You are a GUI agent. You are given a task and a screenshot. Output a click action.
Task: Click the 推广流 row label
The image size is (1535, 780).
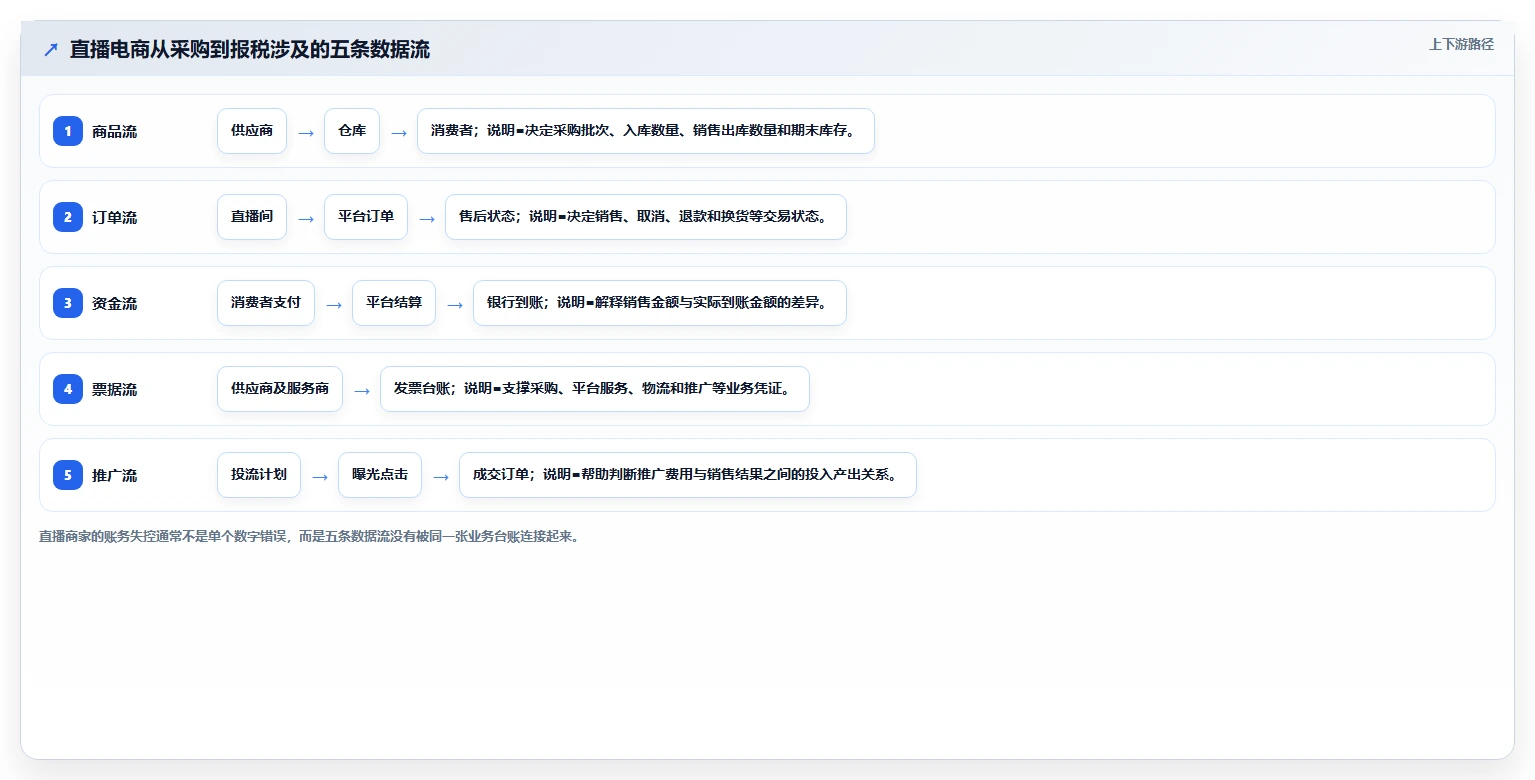coord(114,476)
